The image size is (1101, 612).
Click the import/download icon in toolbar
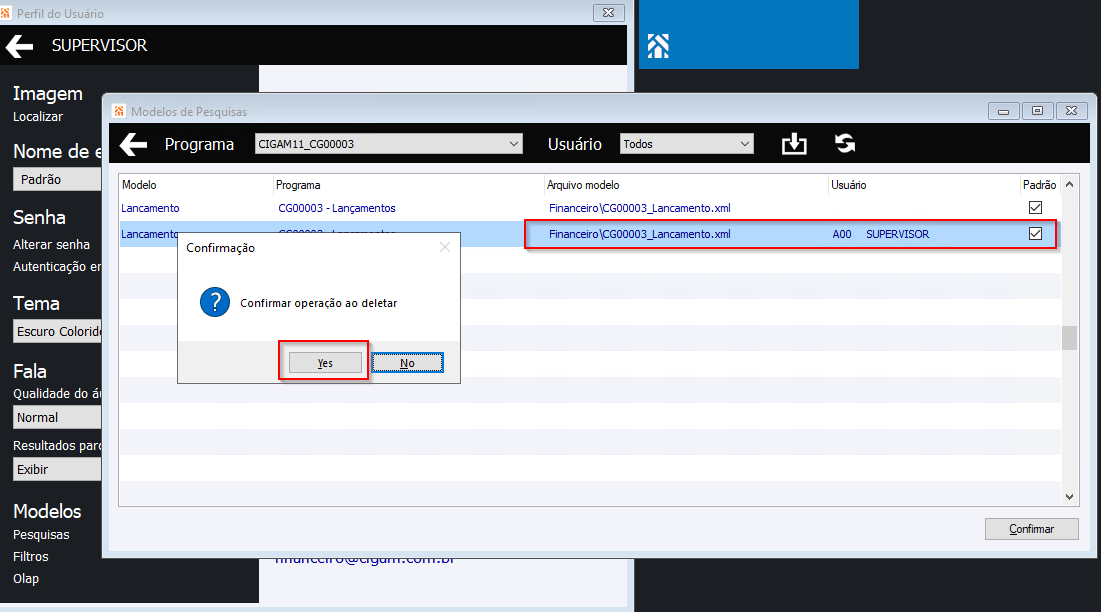click(794, 144)
